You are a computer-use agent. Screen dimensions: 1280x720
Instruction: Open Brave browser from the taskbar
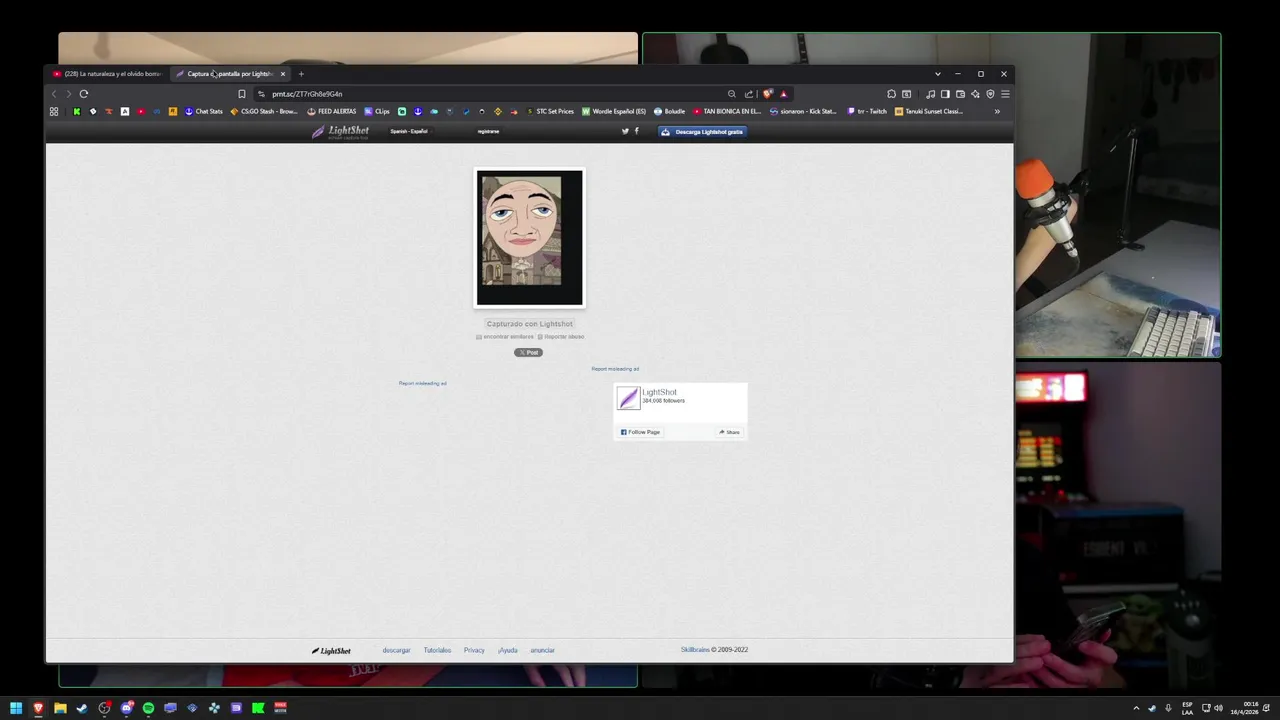tap(38, 708)
